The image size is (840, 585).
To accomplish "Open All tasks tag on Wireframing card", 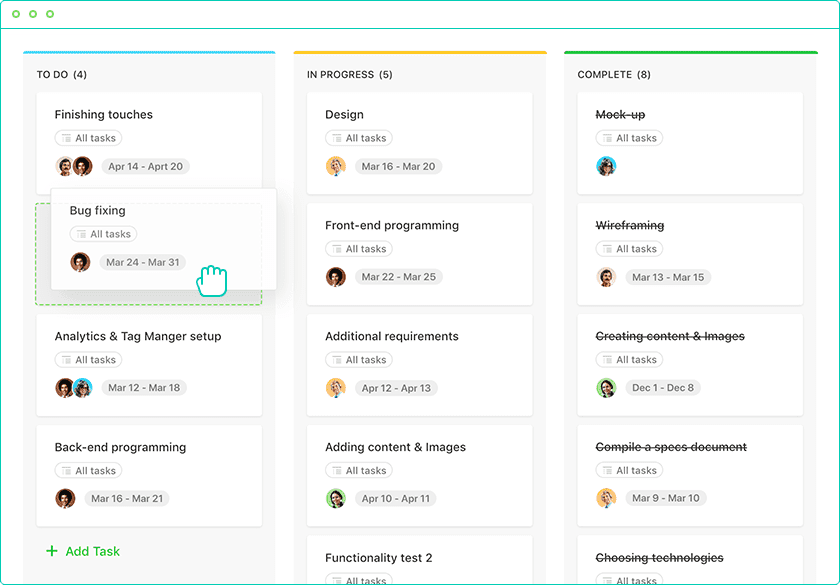I will coord(629,249).
